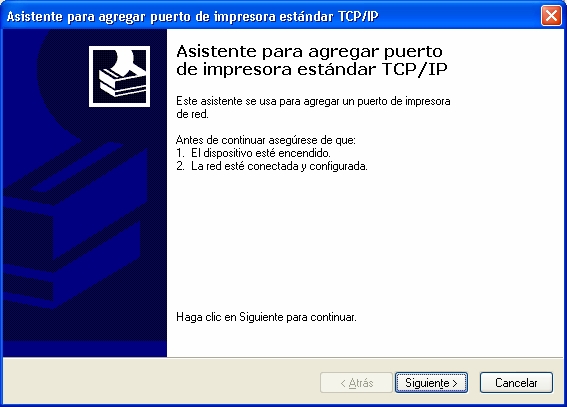Click the empty beige area left of Atrás
Screen dimensions: 567x407
click(x=161, y=381)
